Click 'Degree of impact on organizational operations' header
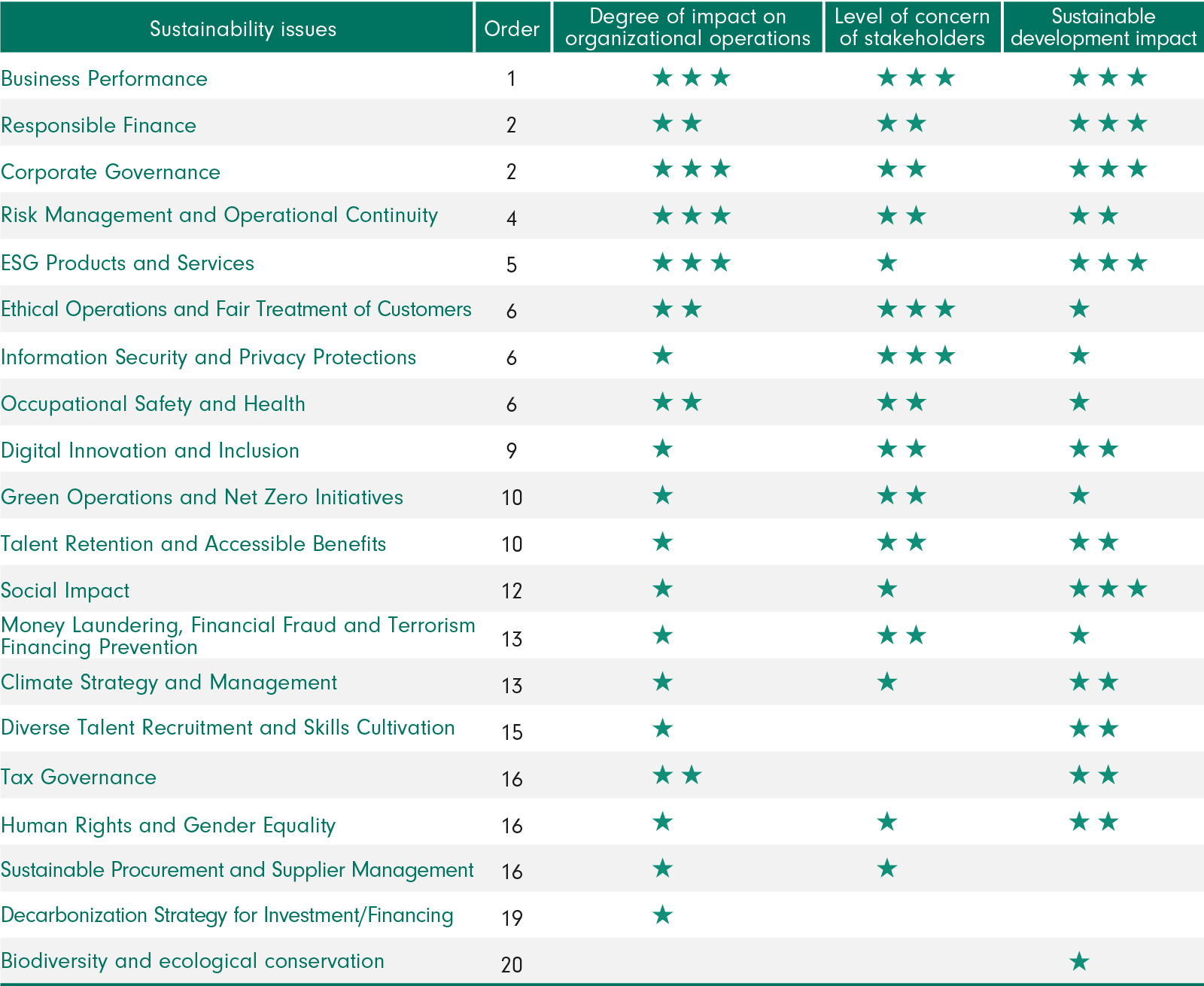 [x=688, y=28]
